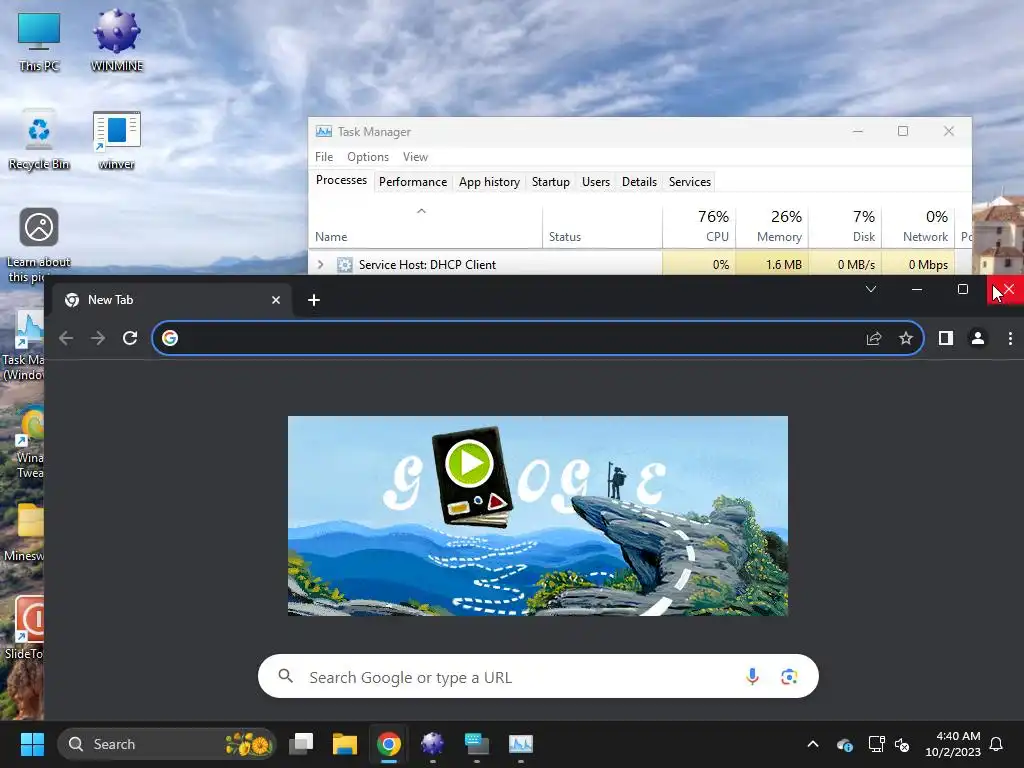Open Task Manager's View menu
Viewport: 1024px width, 768px height.
click(x=415, y=157)
